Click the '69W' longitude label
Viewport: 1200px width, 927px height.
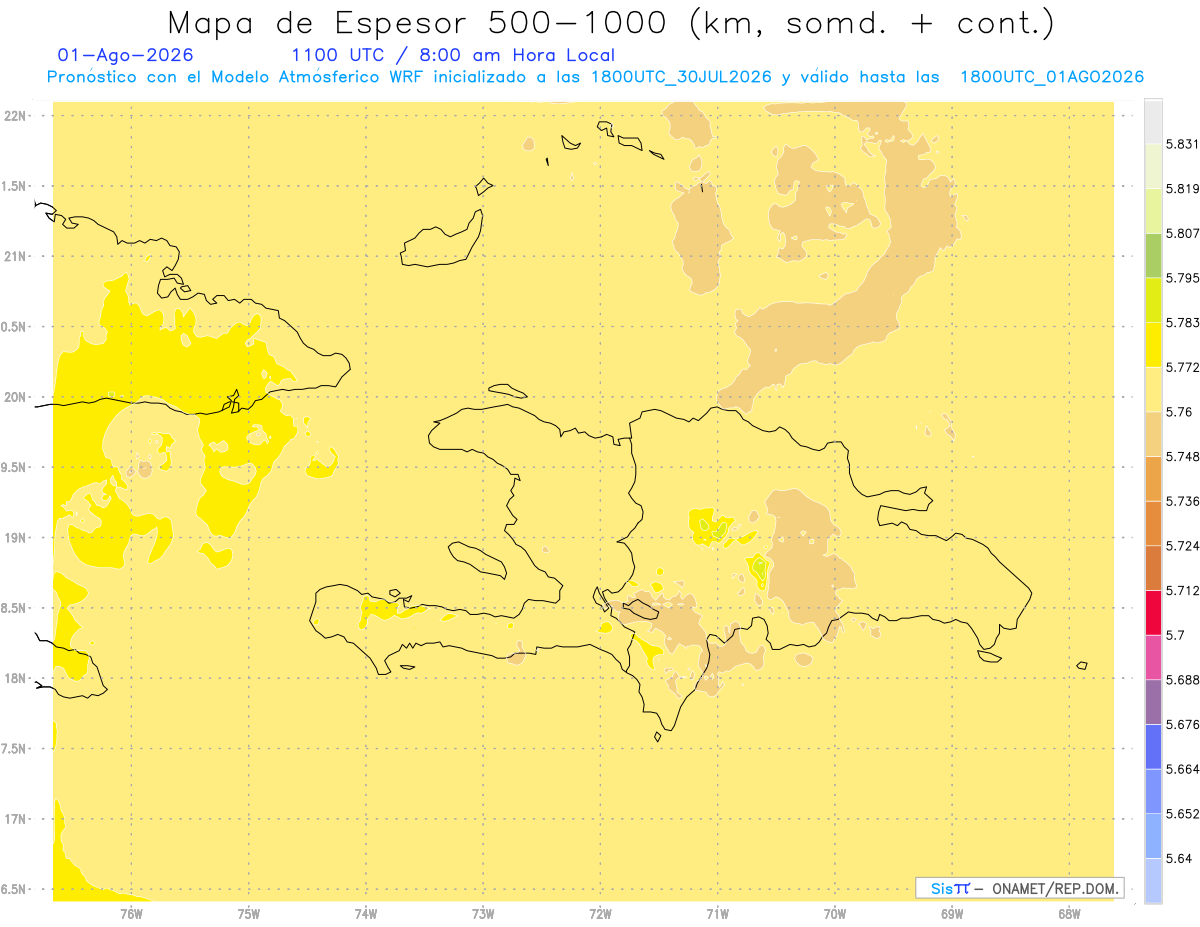[952, 914]
